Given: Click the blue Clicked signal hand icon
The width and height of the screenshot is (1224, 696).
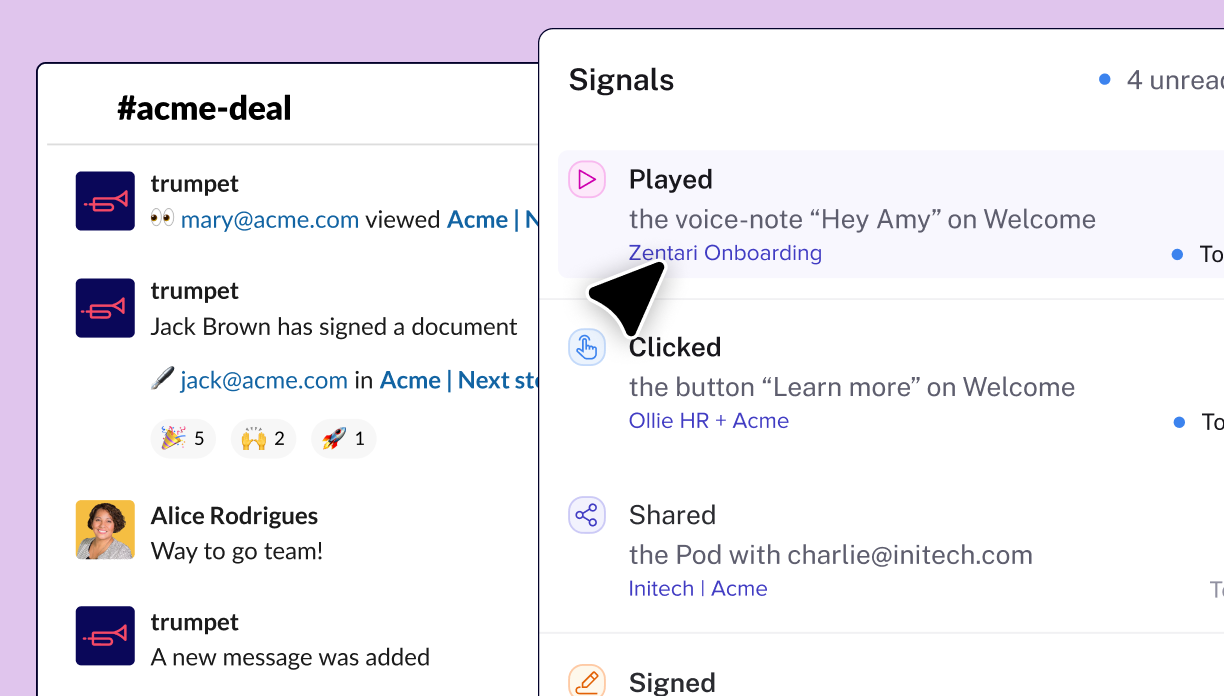Looking at the screenshot, I should (587, 348).
